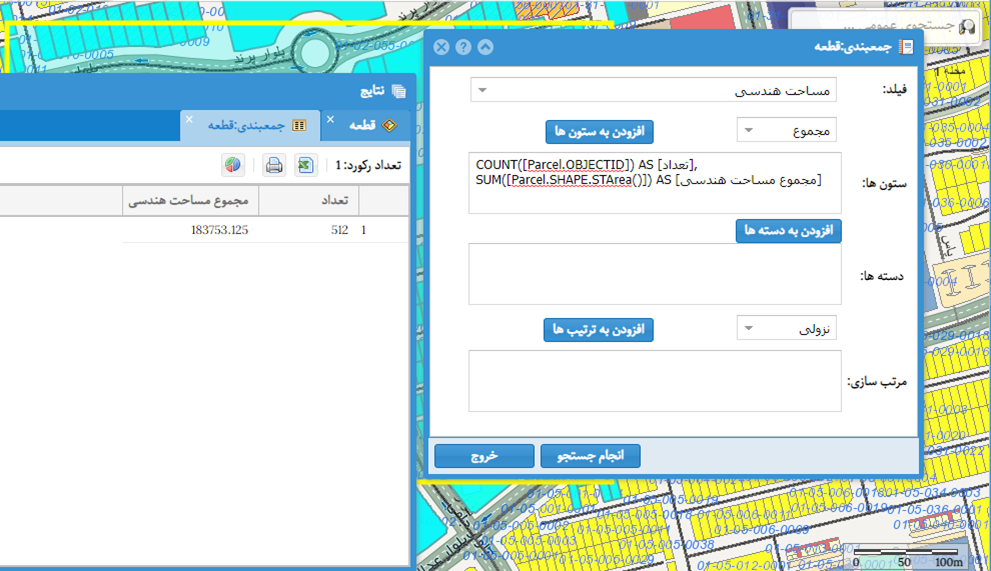Collapse the جمعبندی:قطعه dialog with the up arrow
Screen dimensions: 991x571
(x=485, y=47)
